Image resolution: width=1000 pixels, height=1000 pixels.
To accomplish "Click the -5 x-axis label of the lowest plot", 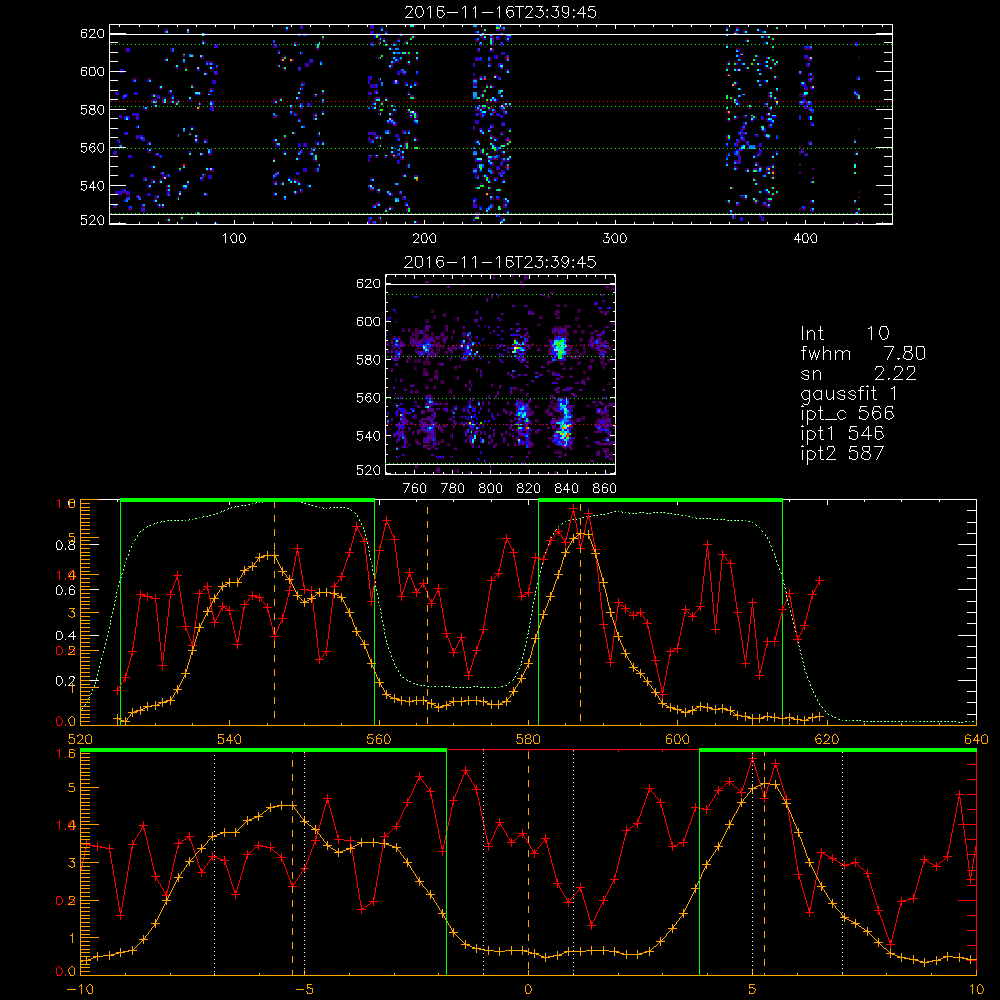I will tap(304, 989).
